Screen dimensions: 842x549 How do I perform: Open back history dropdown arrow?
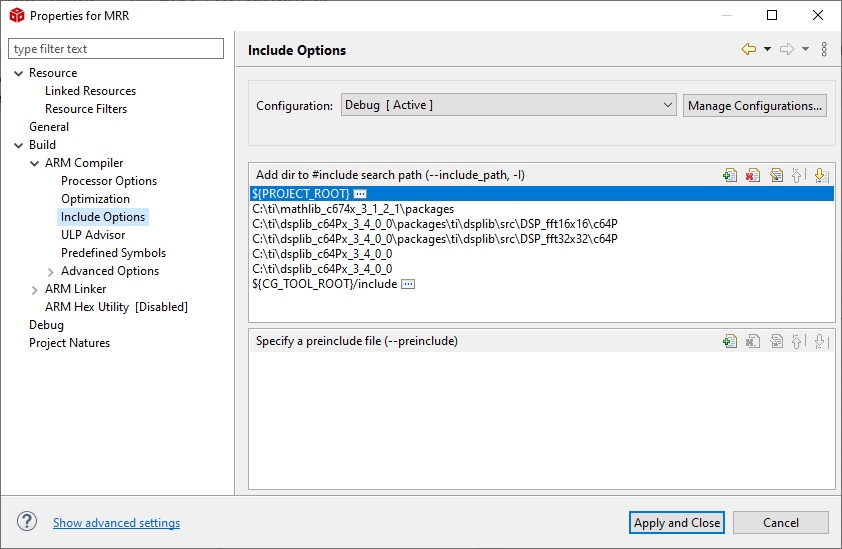pyautogui.click(x=767, y=49)
